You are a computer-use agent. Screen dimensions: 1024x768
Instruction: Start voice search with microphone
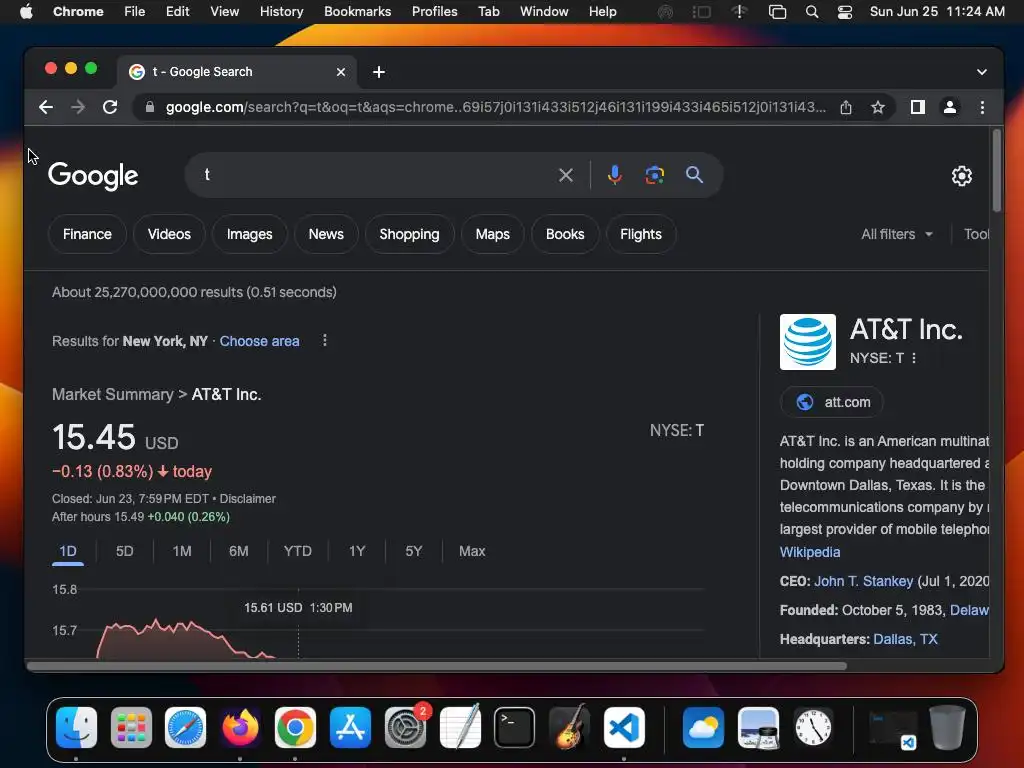pyautogui.click(x=614, y=175)
